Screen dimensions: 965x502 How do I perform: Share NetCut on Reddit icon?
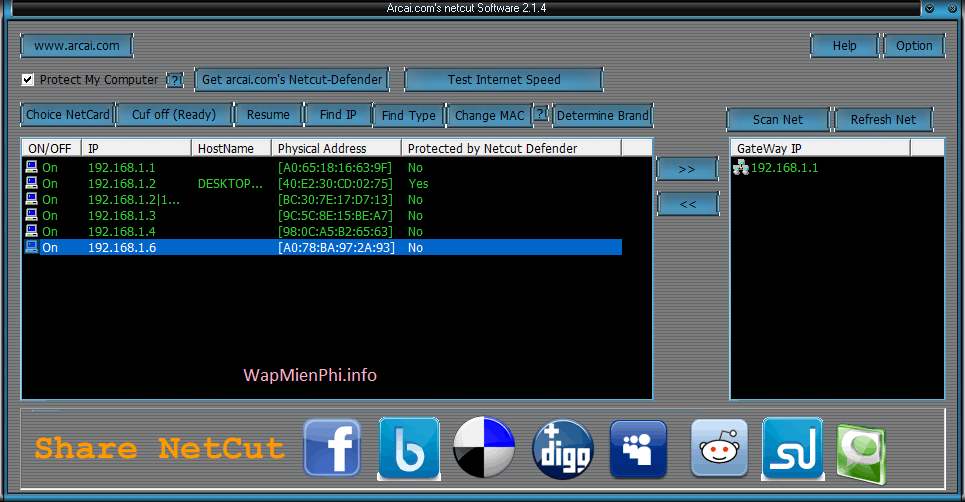coord(719,448)
